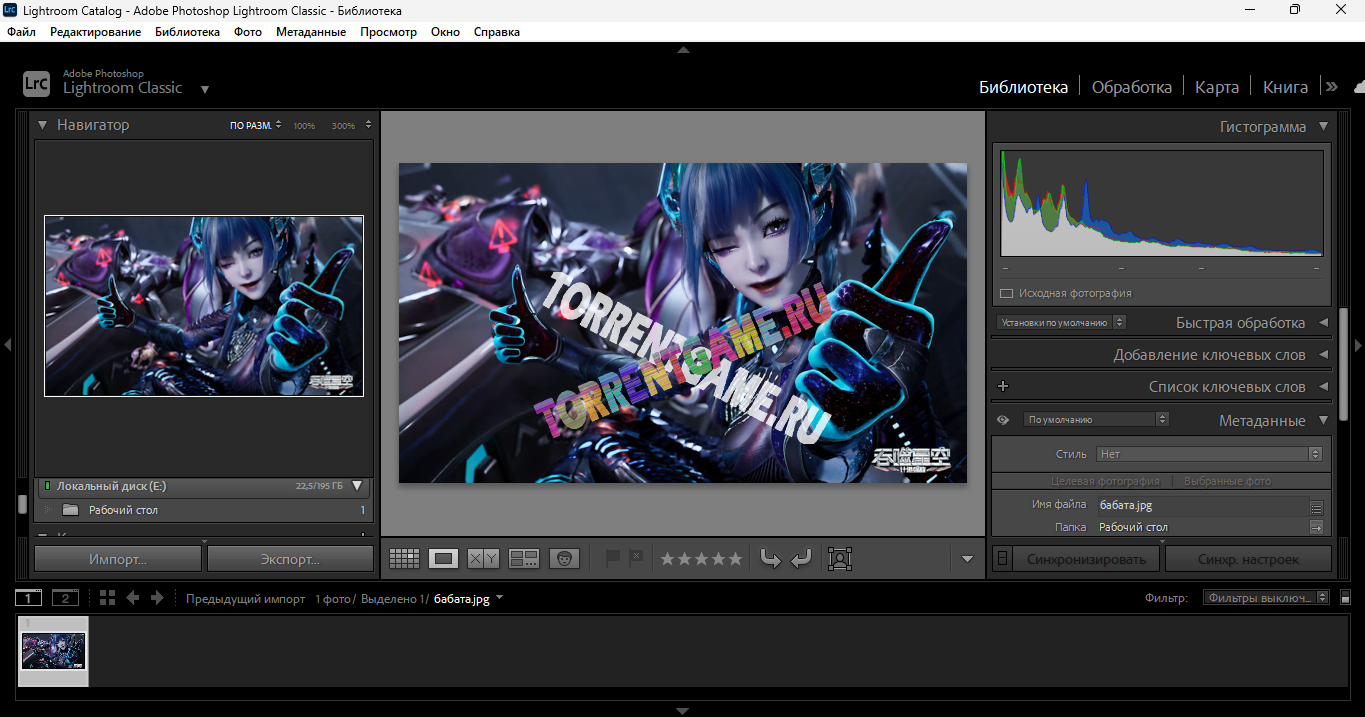
Task: Click Рабочий стол folder icon
Action: pyautogui.click(x=70, y=510)
